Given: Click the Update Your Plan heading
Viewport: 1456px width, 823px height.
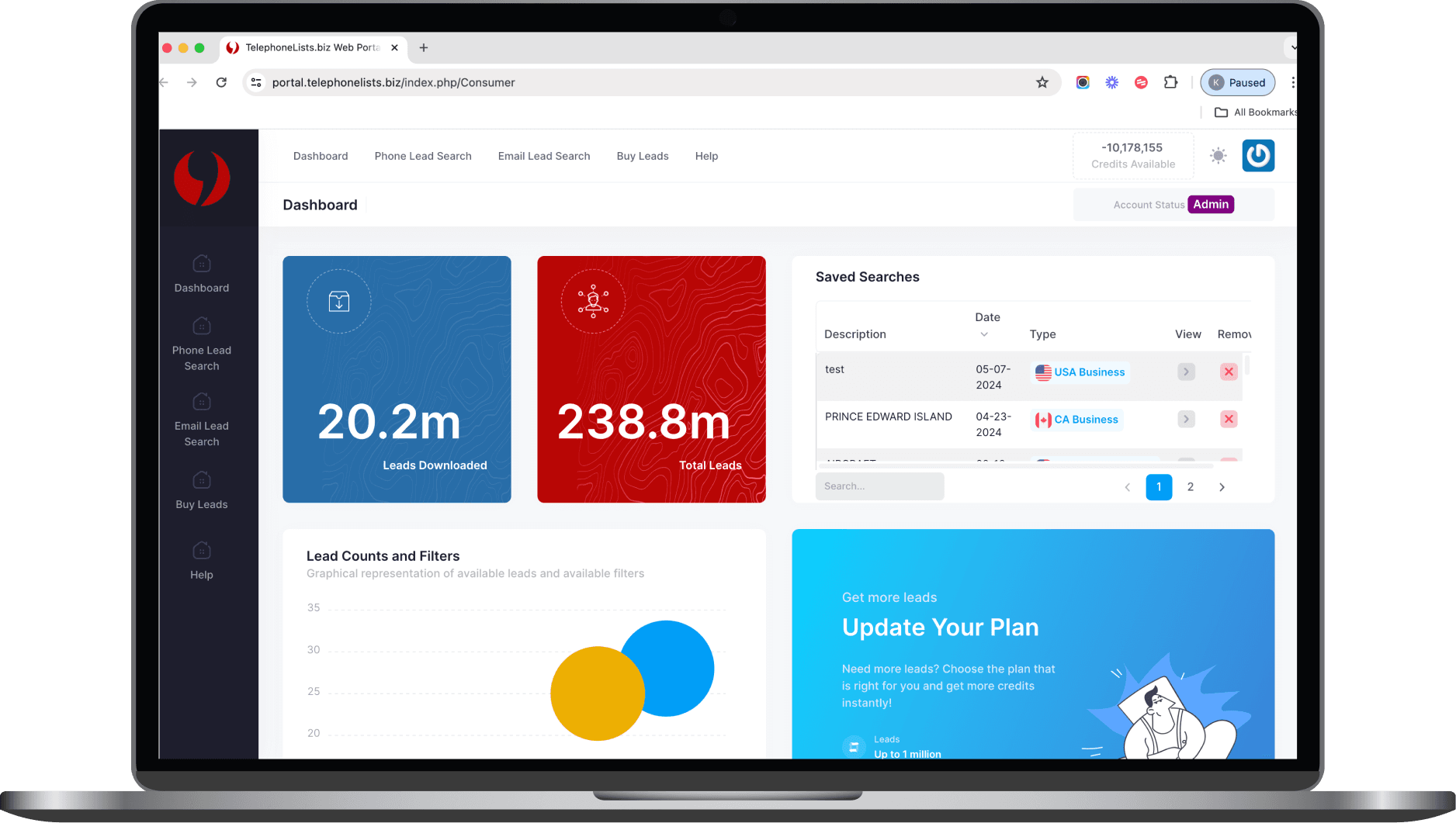Looking at the screenshot, I should (940, 627).
